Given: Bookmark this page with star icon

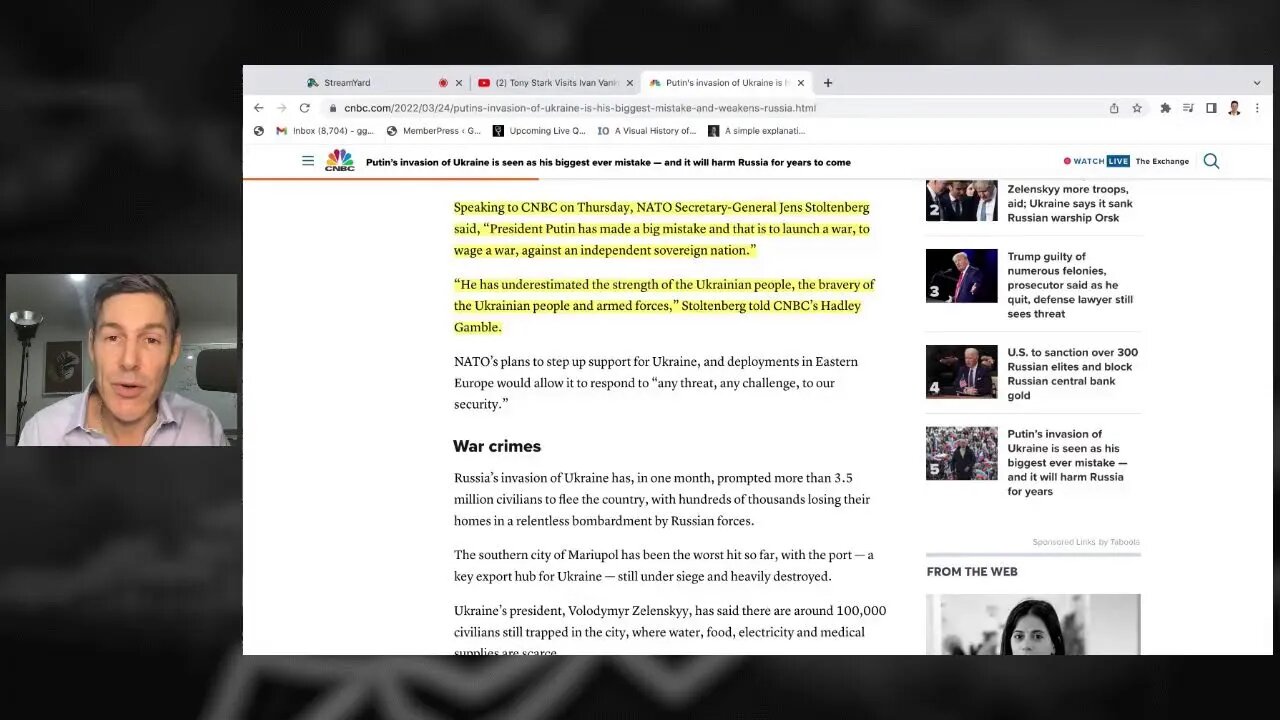Looking at the screenshot, I should [1137, 108].
